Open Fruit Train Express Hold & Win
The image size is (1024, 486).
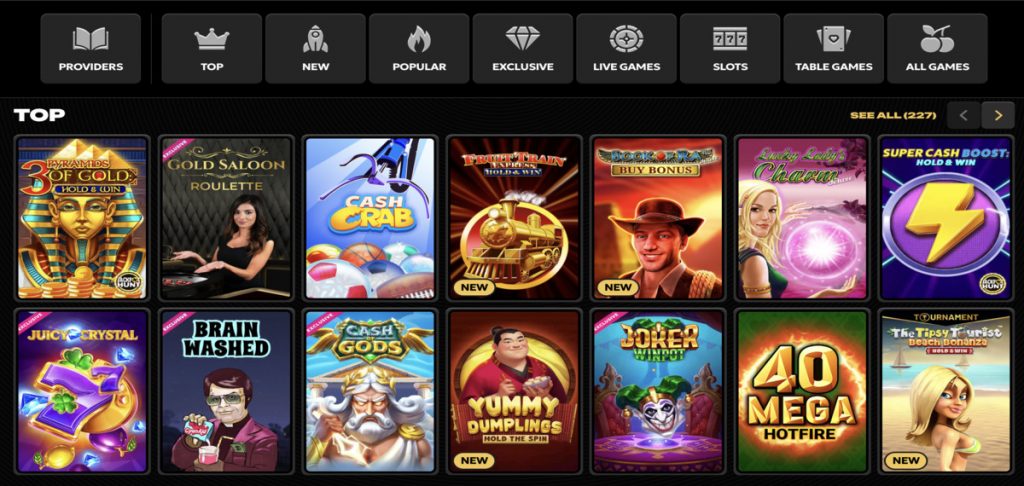515,218
